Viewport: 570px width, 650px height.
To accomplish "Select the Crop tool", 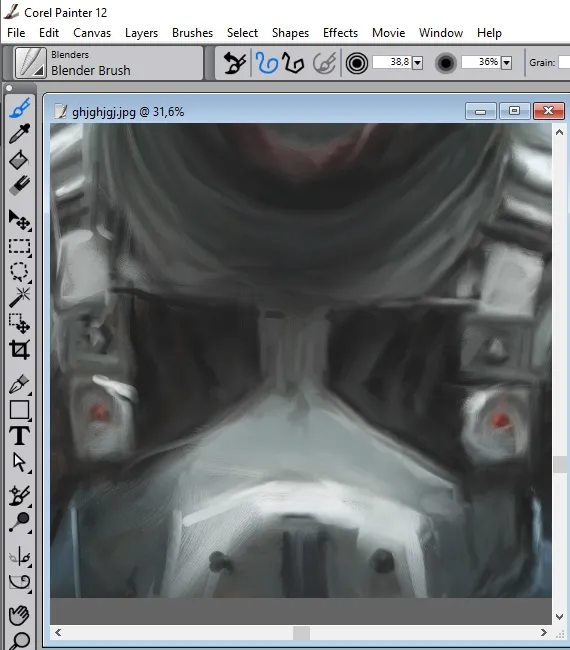I will click(x=19, y=350).
